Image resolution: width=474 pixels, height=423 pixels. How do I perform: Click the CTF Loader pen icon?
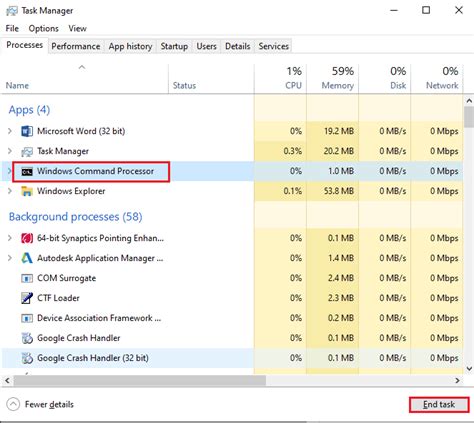[27, 298]
